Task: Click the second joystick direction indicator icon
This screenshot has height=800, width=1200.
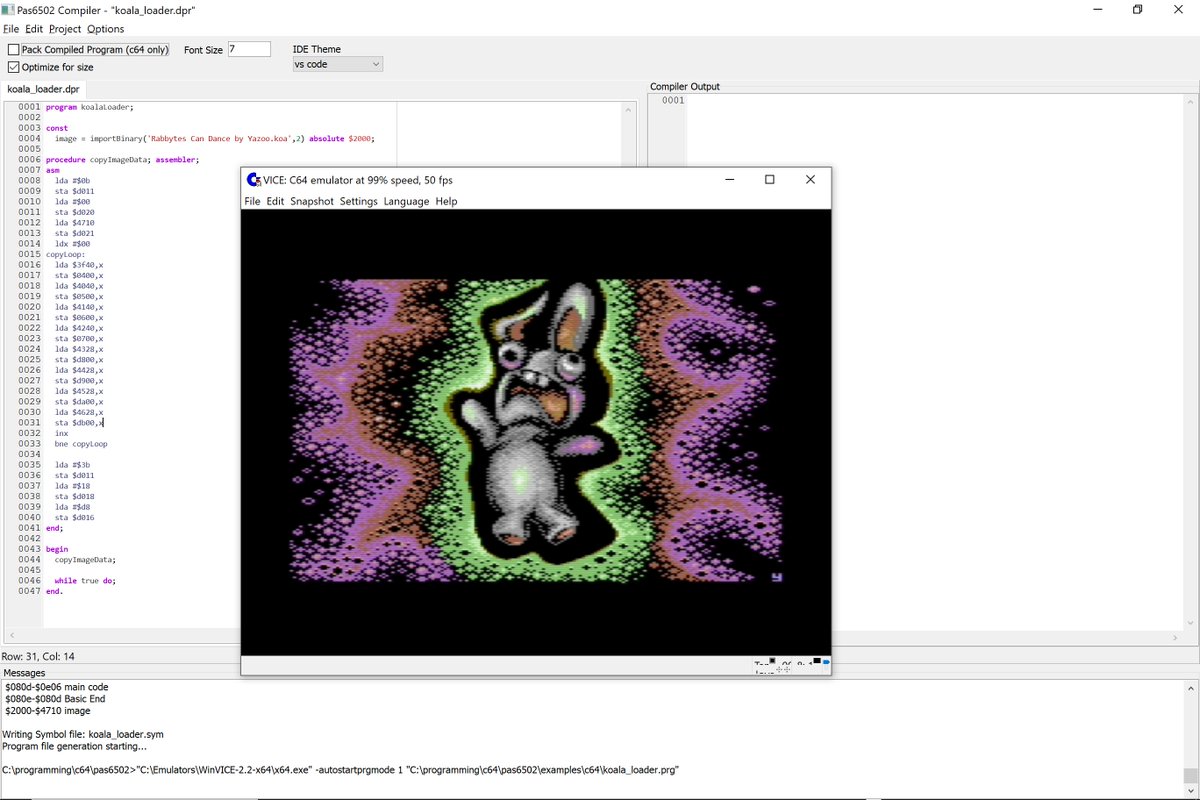Action: pos(787,669)
